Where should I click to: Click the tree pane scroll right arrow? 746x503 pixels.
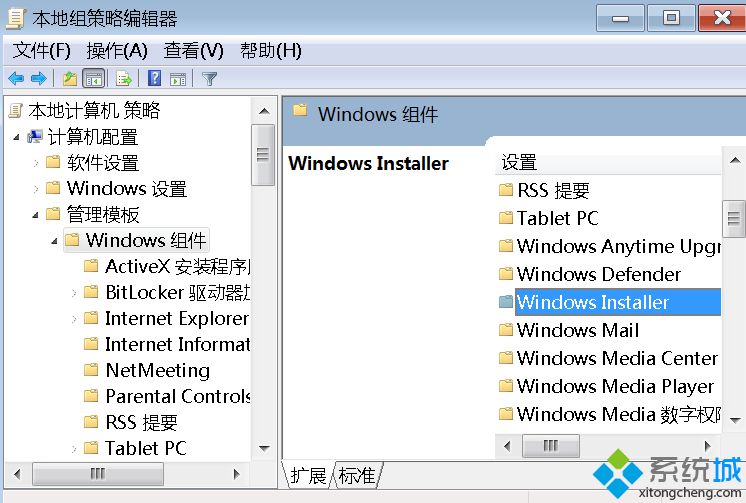point(236,474)
